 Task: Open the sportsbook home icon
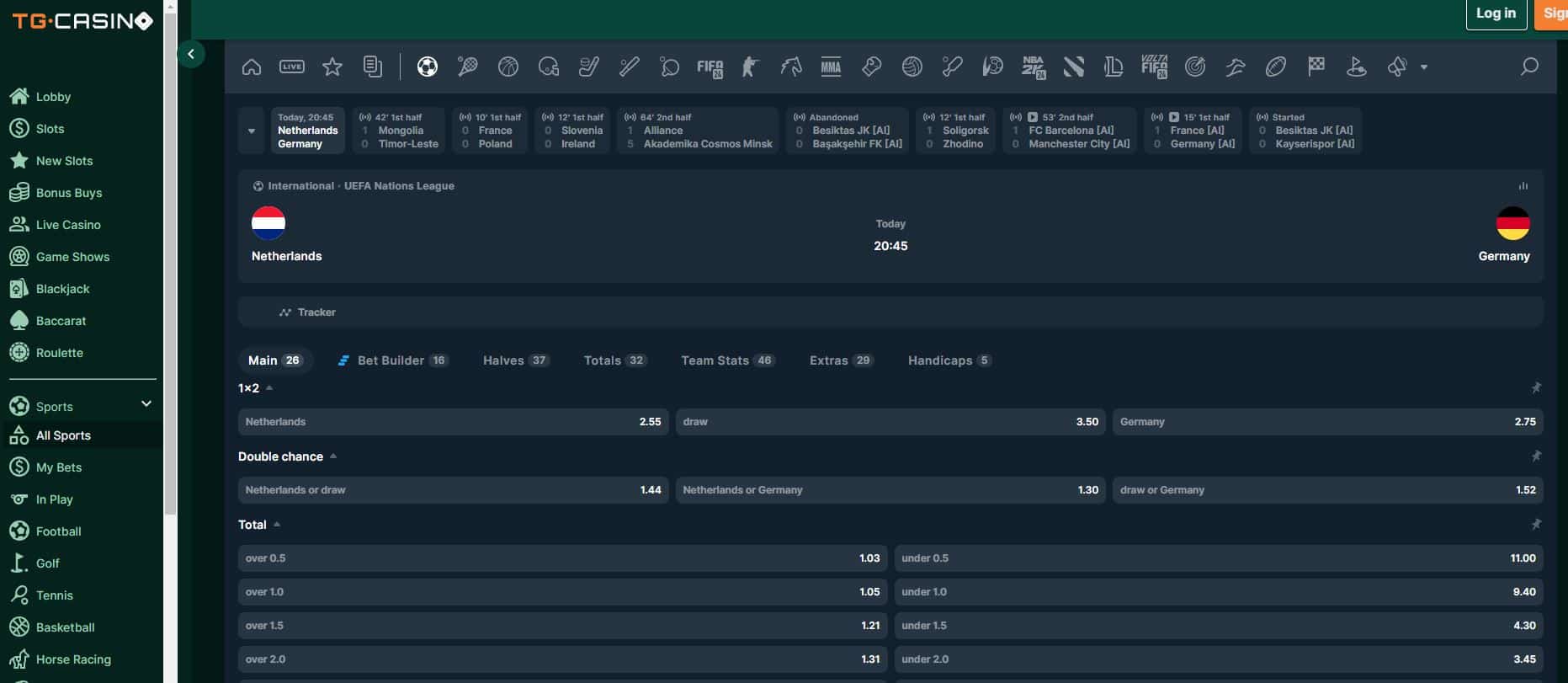pos(251,67)
